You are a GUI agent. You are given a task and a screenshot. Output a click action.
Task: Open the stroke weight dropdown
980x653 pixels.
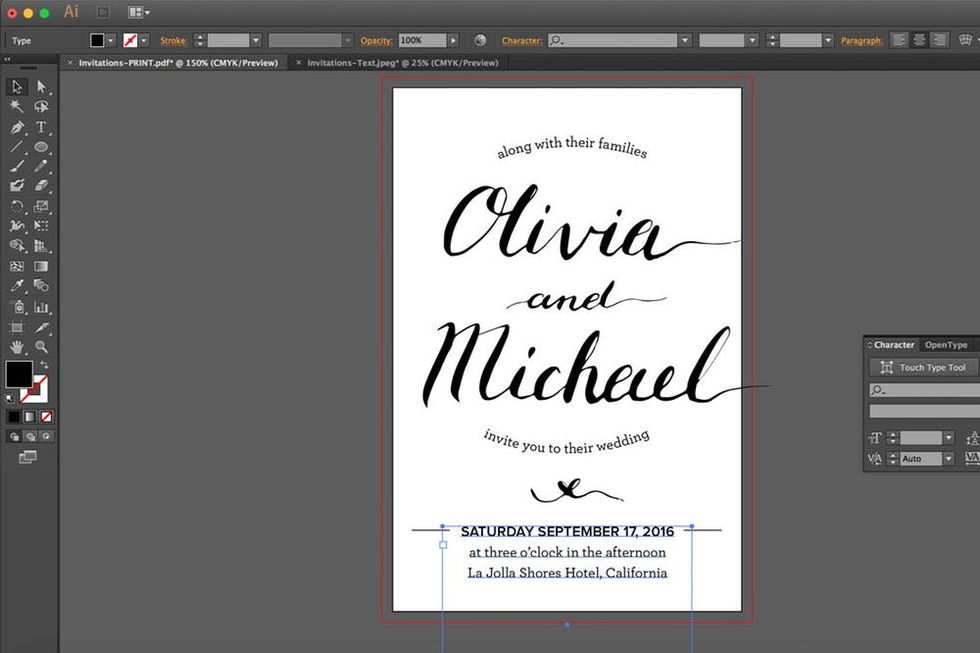click(256, 40)
